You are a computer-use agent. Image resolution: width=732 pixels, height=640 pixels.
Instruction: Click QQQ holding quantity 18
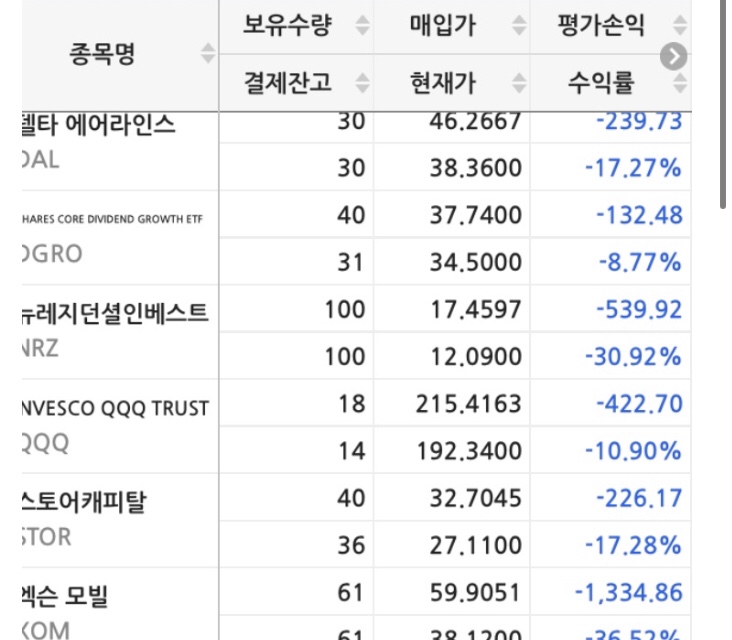(351, 404)
